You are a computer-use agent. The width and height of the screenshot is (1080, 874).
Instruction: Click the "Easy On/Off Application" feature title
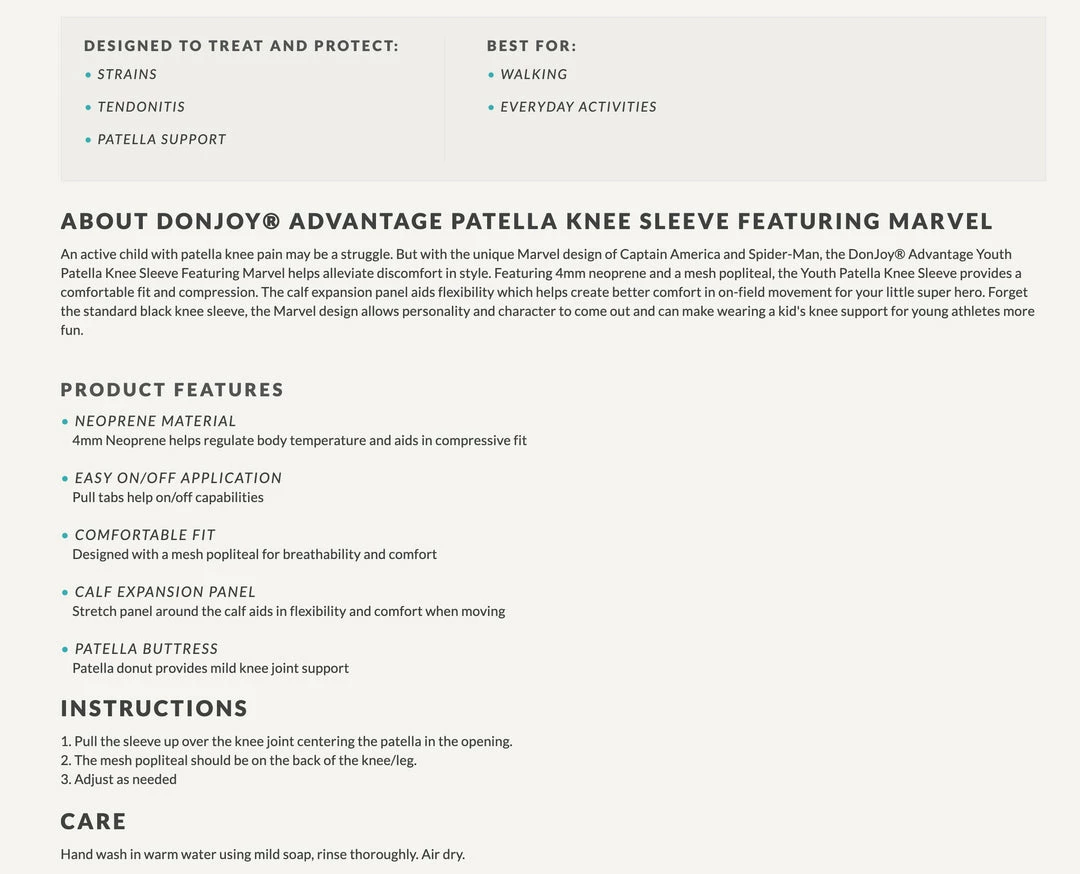point(178,478)
